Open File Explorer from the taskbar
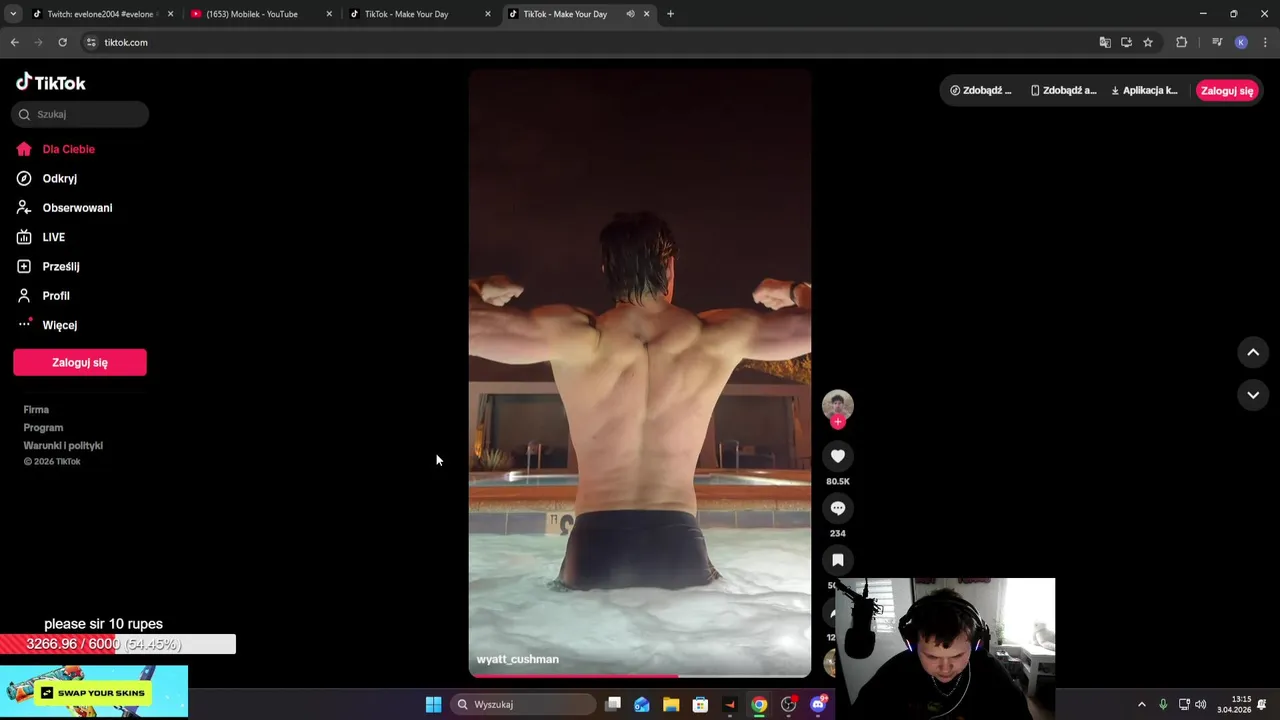Viewport: 1280px width, 720px height. (671, 704)
